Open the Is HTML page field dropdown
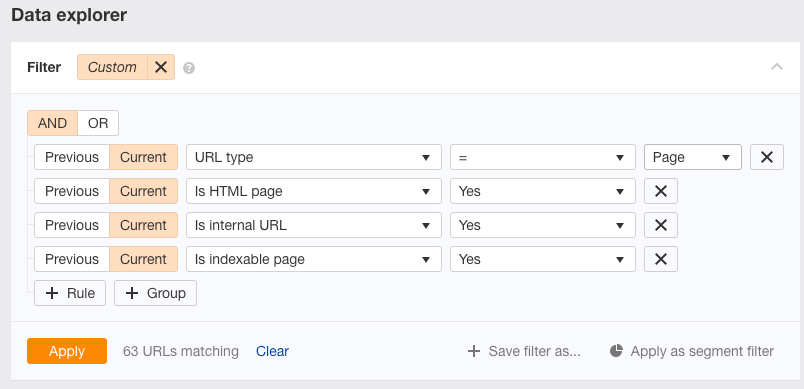 [x=314, y=191]
